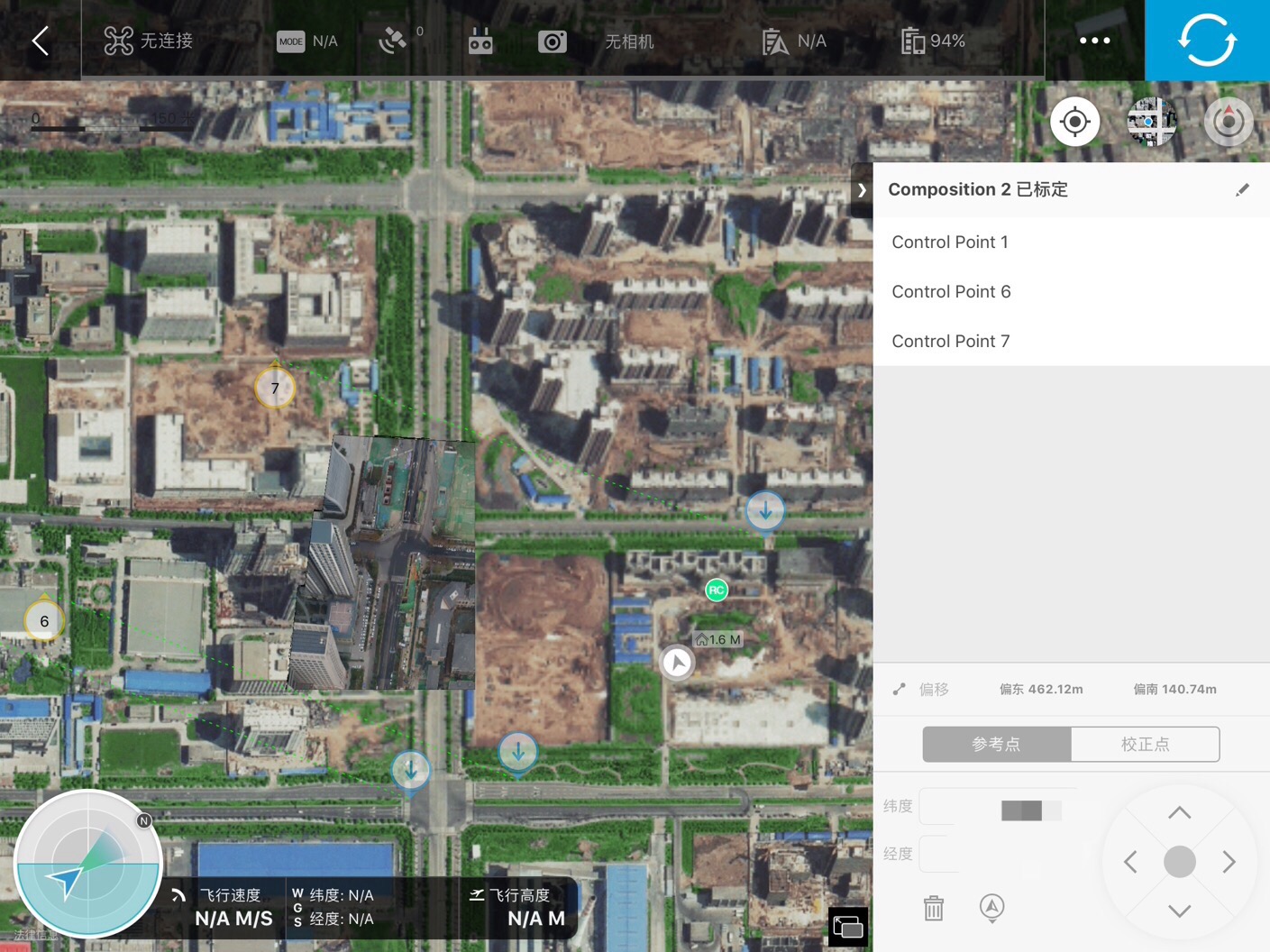Image resolution: width=1270 pixels, height=952 pixels.
Task: Open the three-dot more menu
Action: click(1095, 41)
